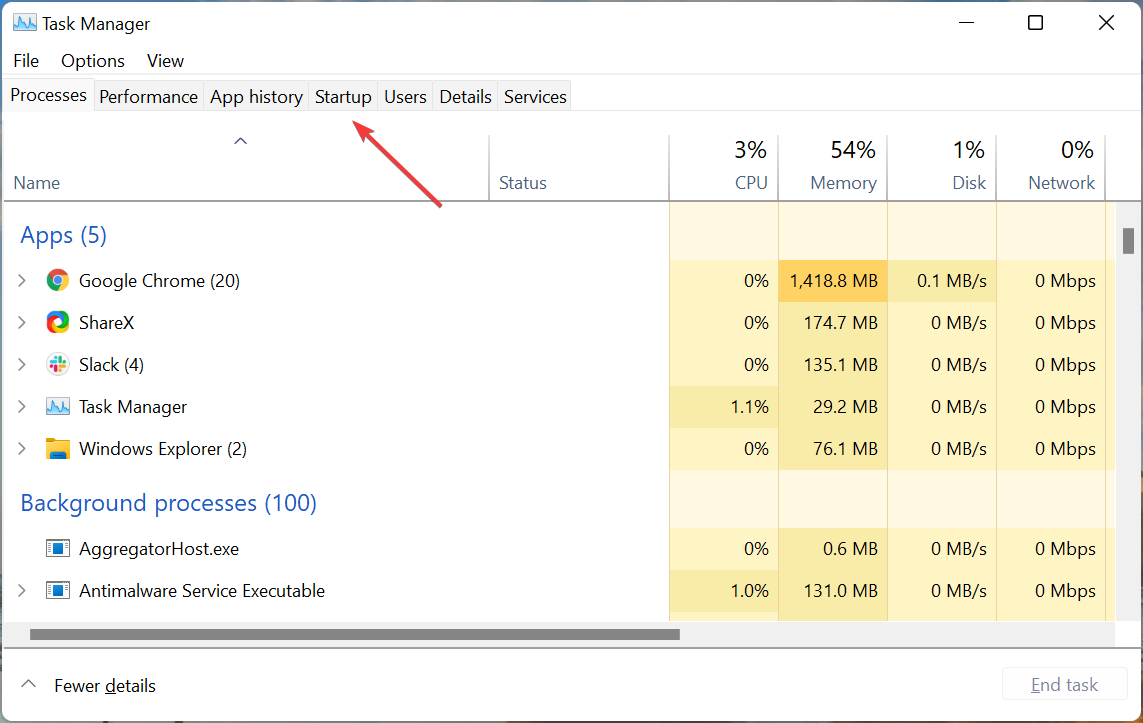
Task: Select Task Manager's 1.1% CPU cell
Action: point(724,407)
